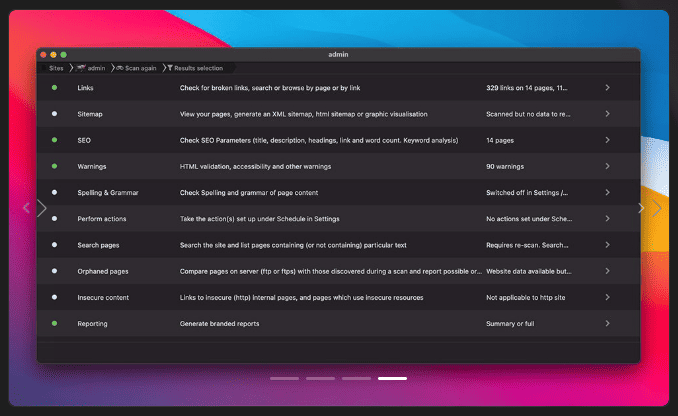678x416 pixels.
Task: Open Warnings results with its row chevron
Action: click(x=608, y=166)
